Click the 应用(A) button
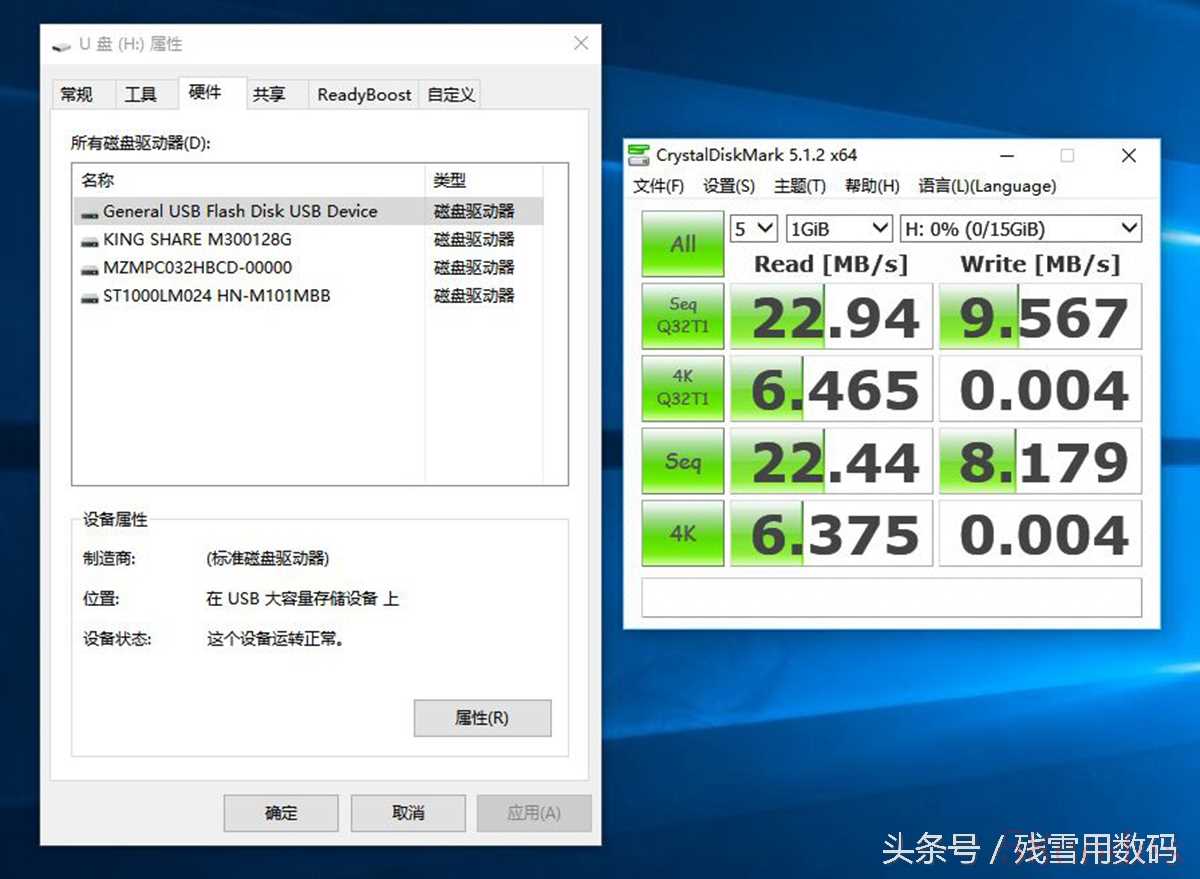Screen dimensions: 1200x879 pyautogui.click(x=534, y=813)
